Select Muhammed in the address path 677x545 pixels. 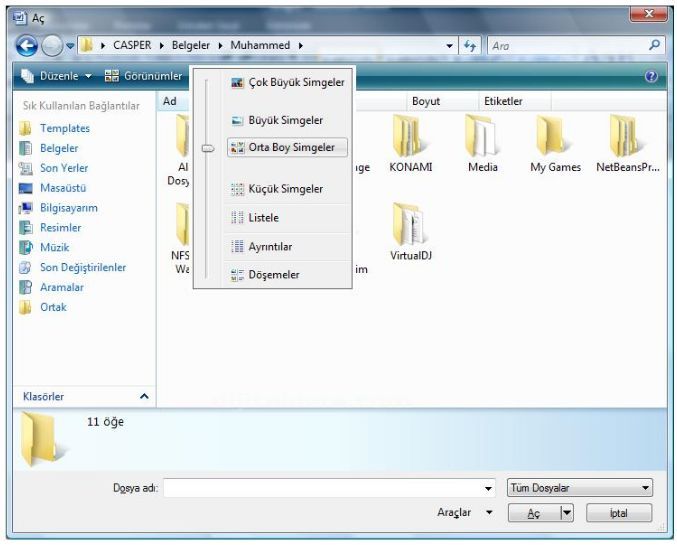pyautogui.click(x=260, y=45)
